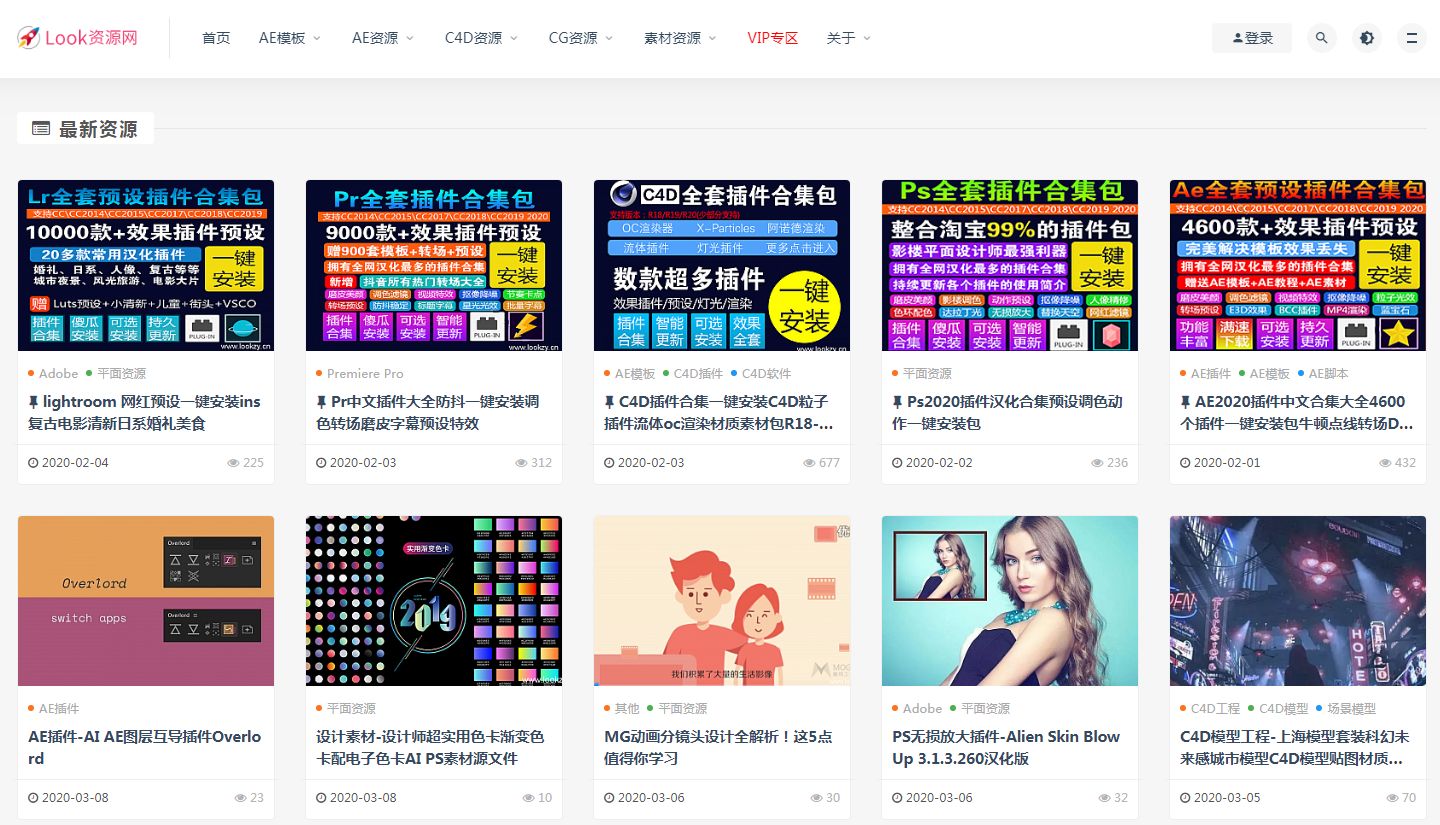Open the Overlord switch apps thumbnail

146,601
